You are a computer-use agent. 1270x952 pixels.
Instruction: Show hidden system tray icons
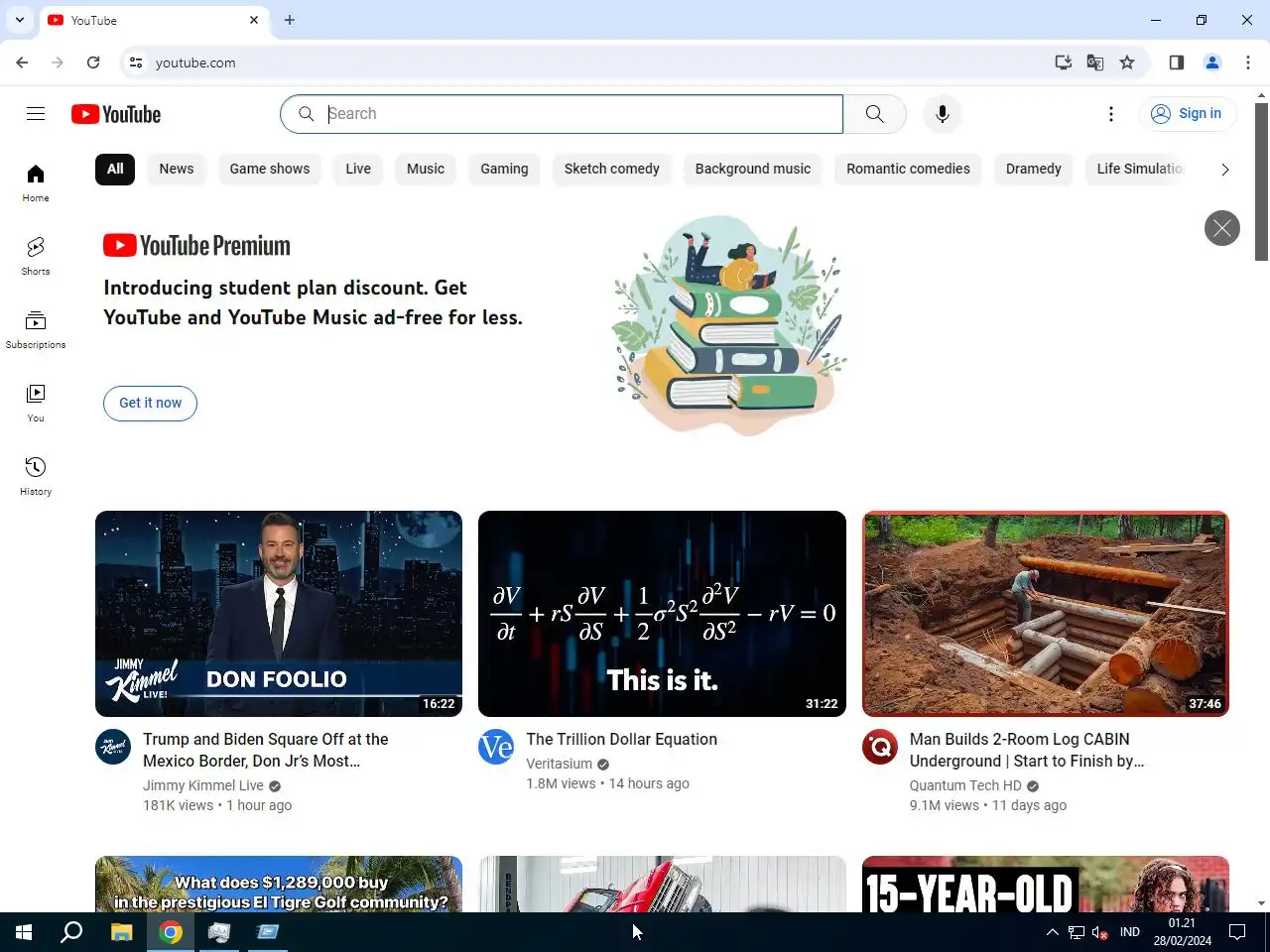click(1053, 932)
